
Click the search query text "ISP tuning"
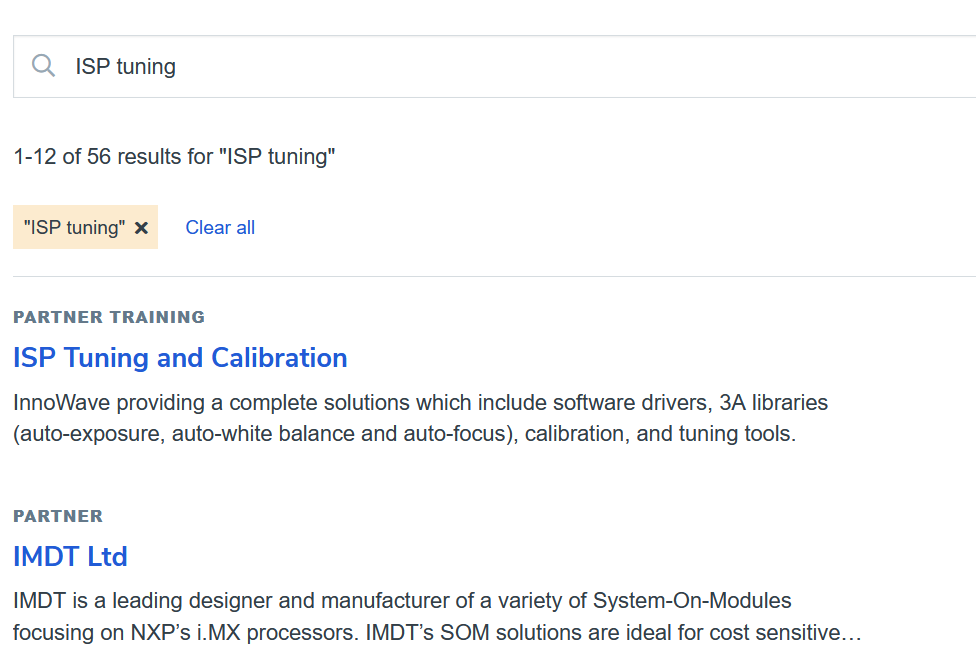[124, 66]
